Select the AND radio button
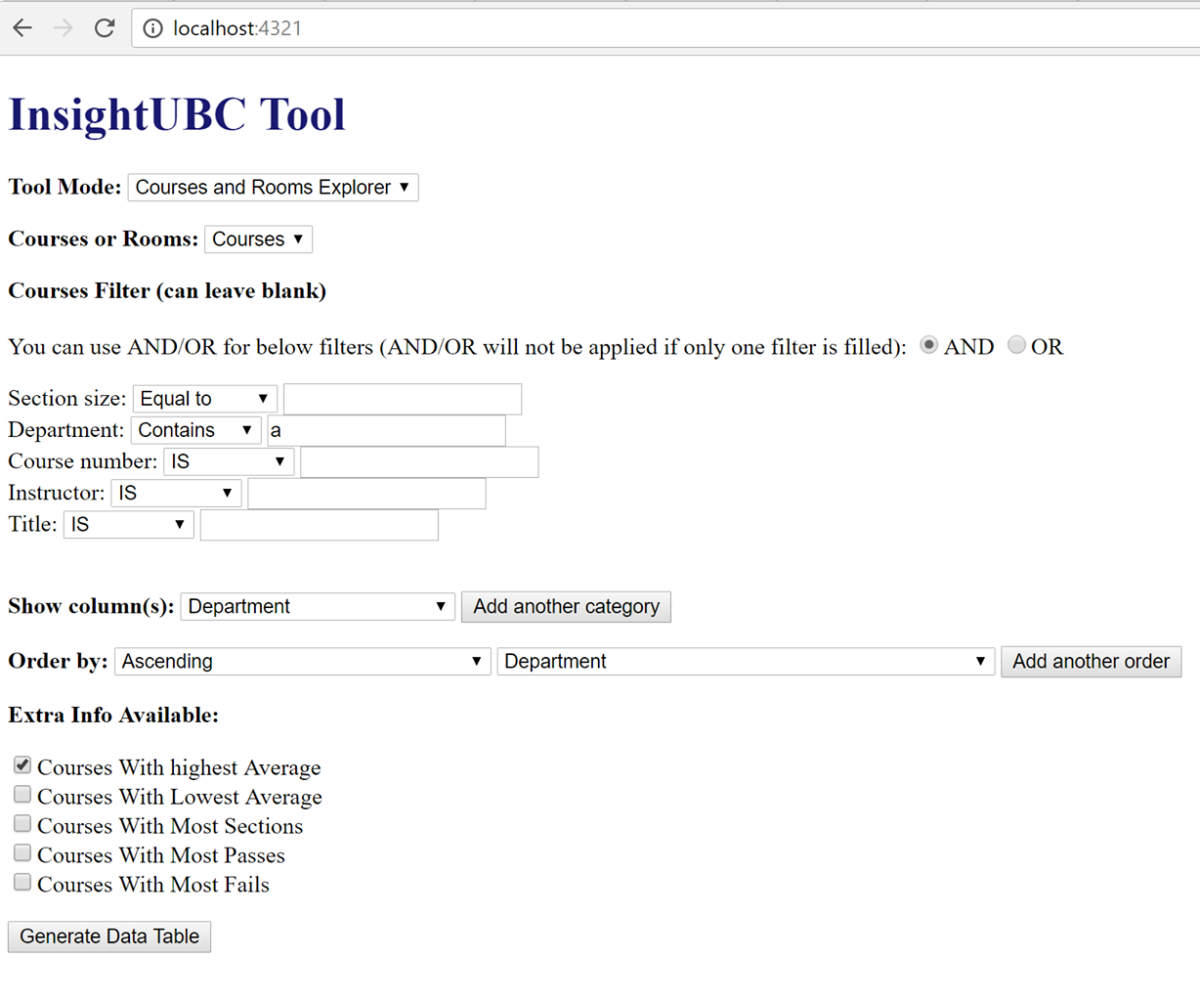The width and height of the screenshot is (1200, 1001). pos(929,345)
